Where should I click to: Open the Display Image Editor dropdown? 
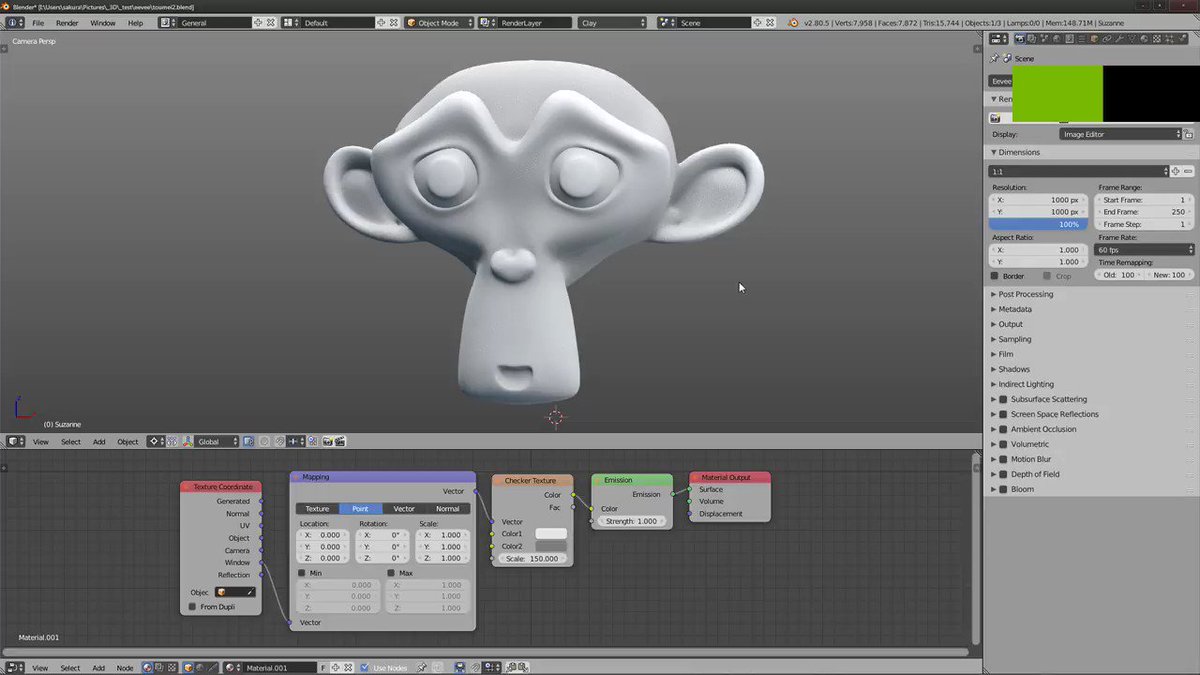point(1121,134)
